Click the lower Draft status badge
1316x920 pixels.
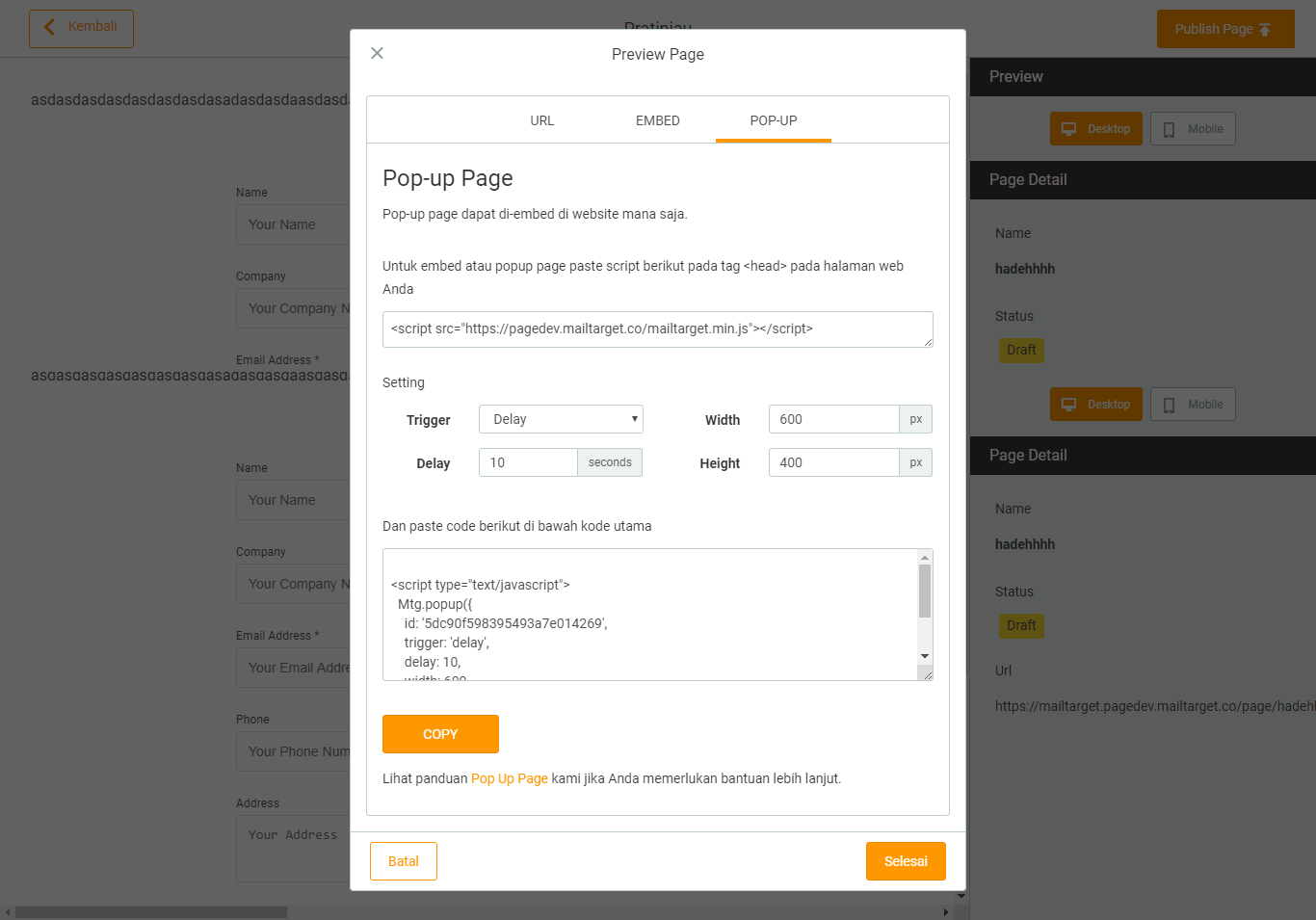1021,625
